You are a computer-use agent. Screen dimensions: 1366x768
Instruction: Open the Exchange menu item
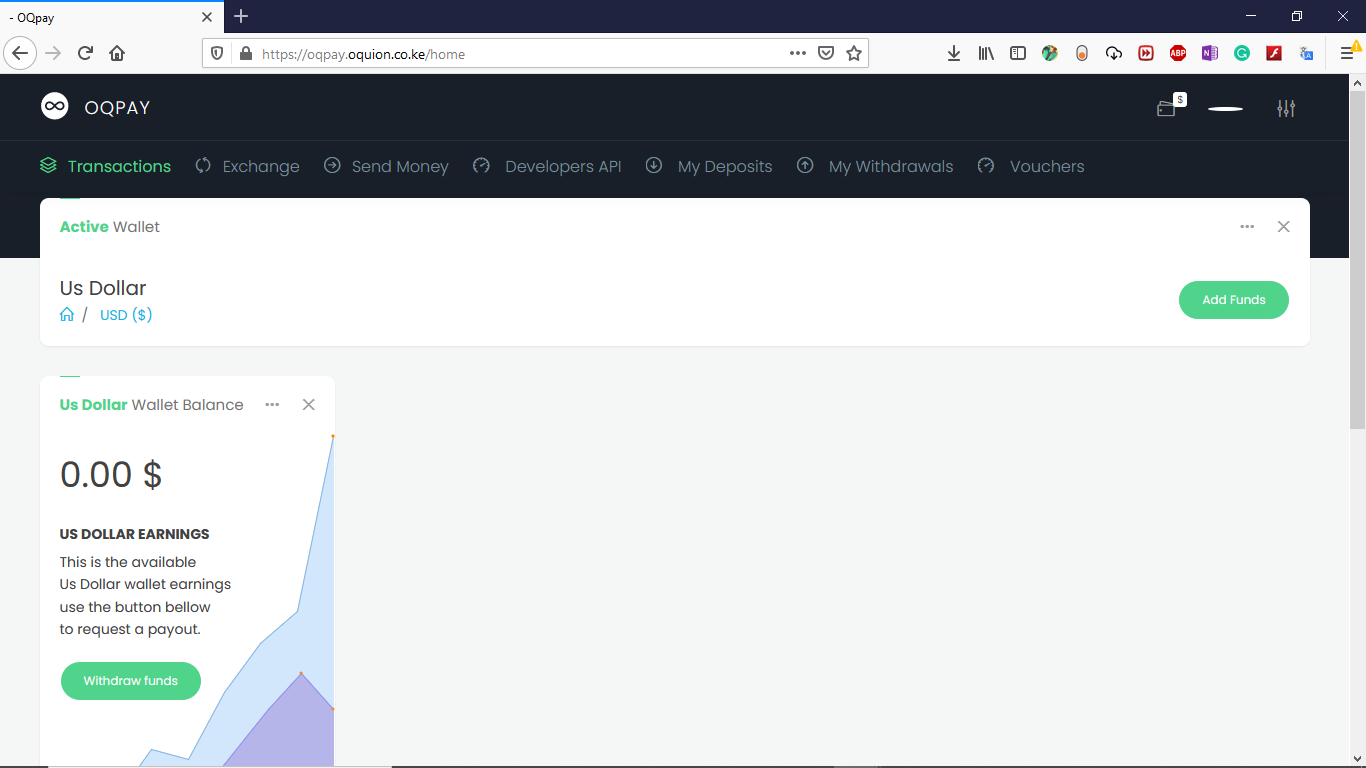coord(247,166)
